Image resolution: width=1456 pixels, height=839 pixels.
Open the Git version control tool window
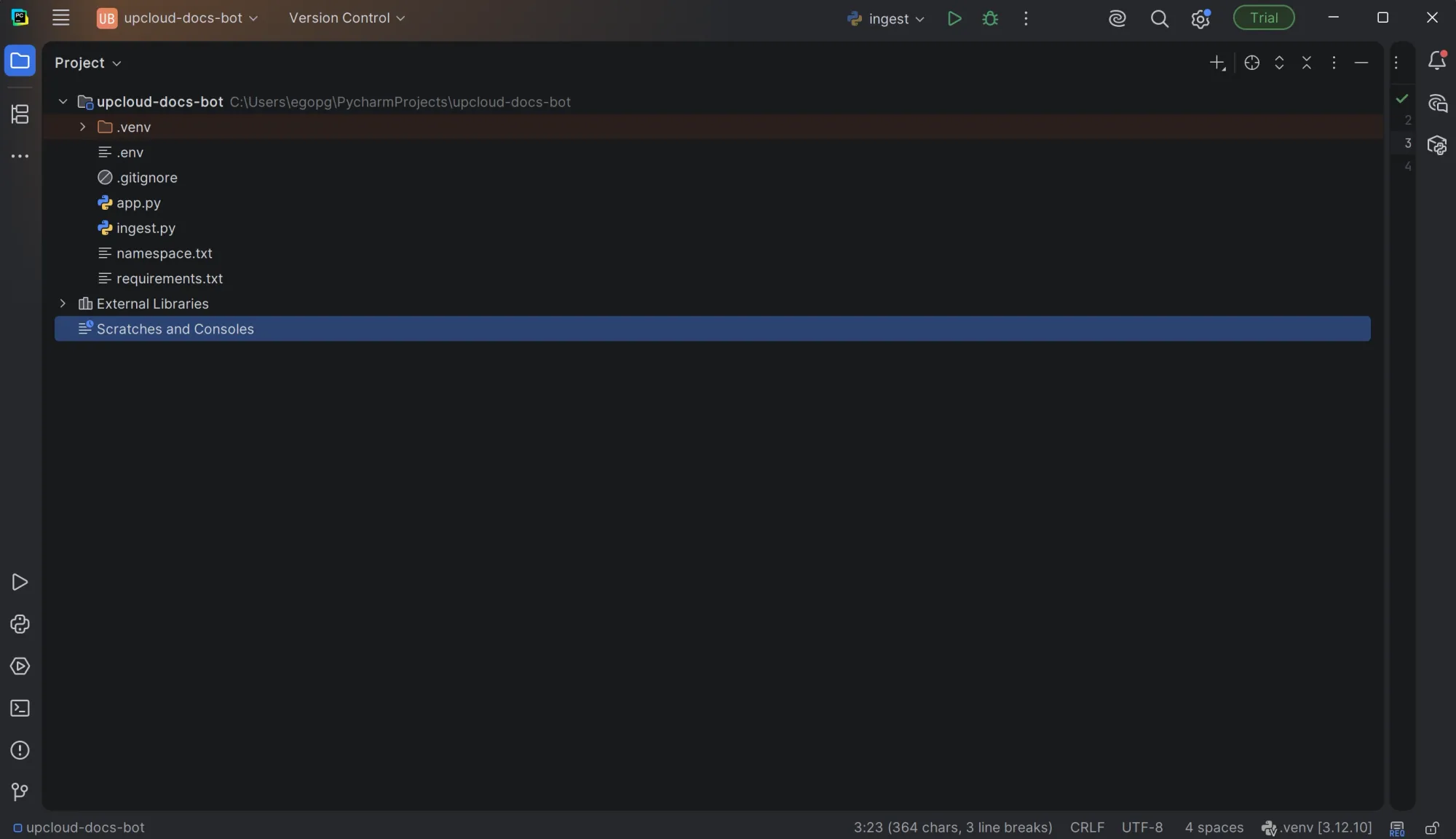point(20,792)
